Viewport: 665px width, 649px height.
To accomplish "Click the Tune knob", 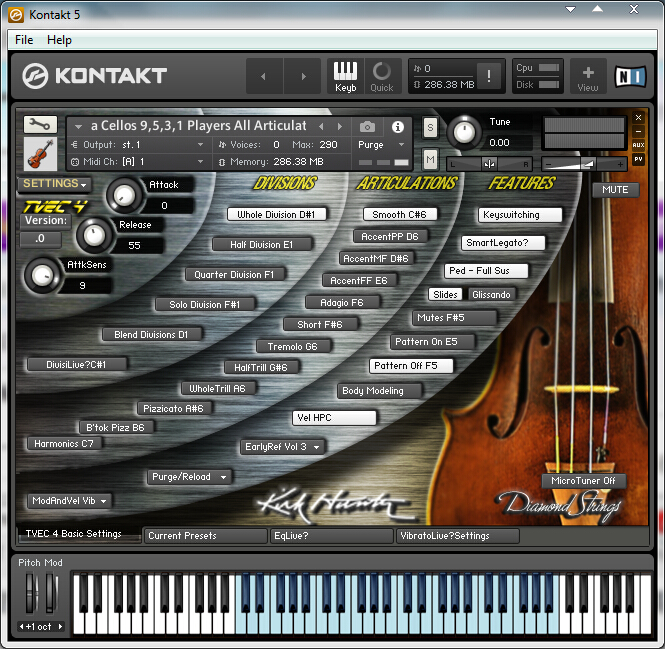I will 465,132.
